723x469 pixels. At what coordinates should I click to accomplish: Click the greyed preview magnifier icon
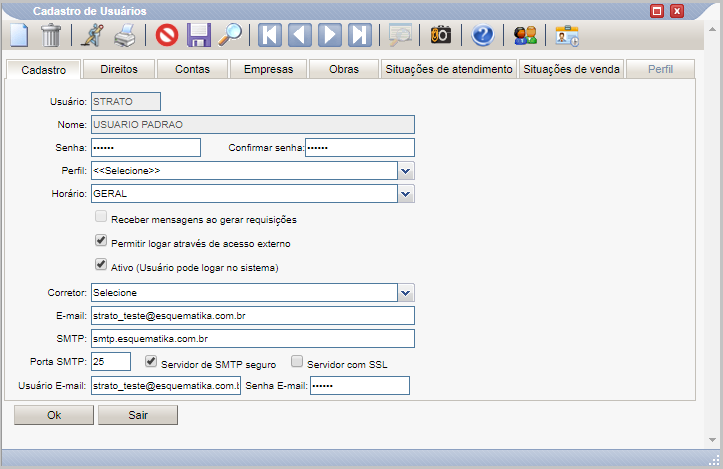[x=400, y=35]
